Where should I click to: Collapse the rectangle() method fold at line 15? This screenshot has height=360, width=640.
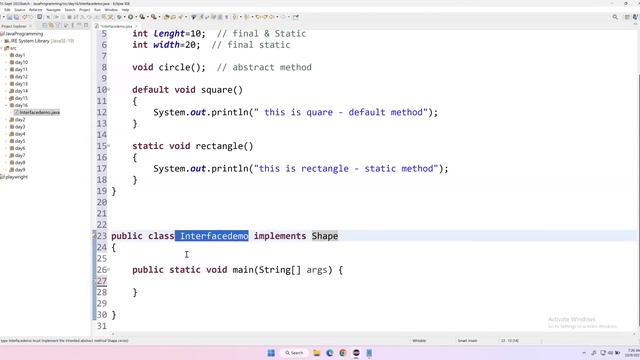[109, 146]
